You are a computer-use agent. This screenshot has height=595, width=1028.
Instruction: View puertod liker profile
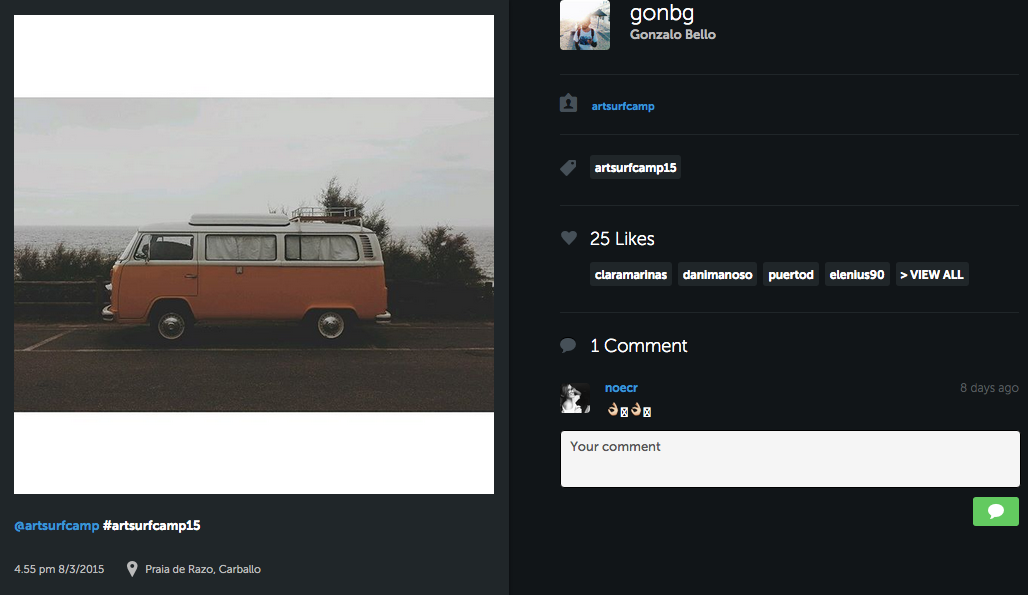(x=791, y=274)
